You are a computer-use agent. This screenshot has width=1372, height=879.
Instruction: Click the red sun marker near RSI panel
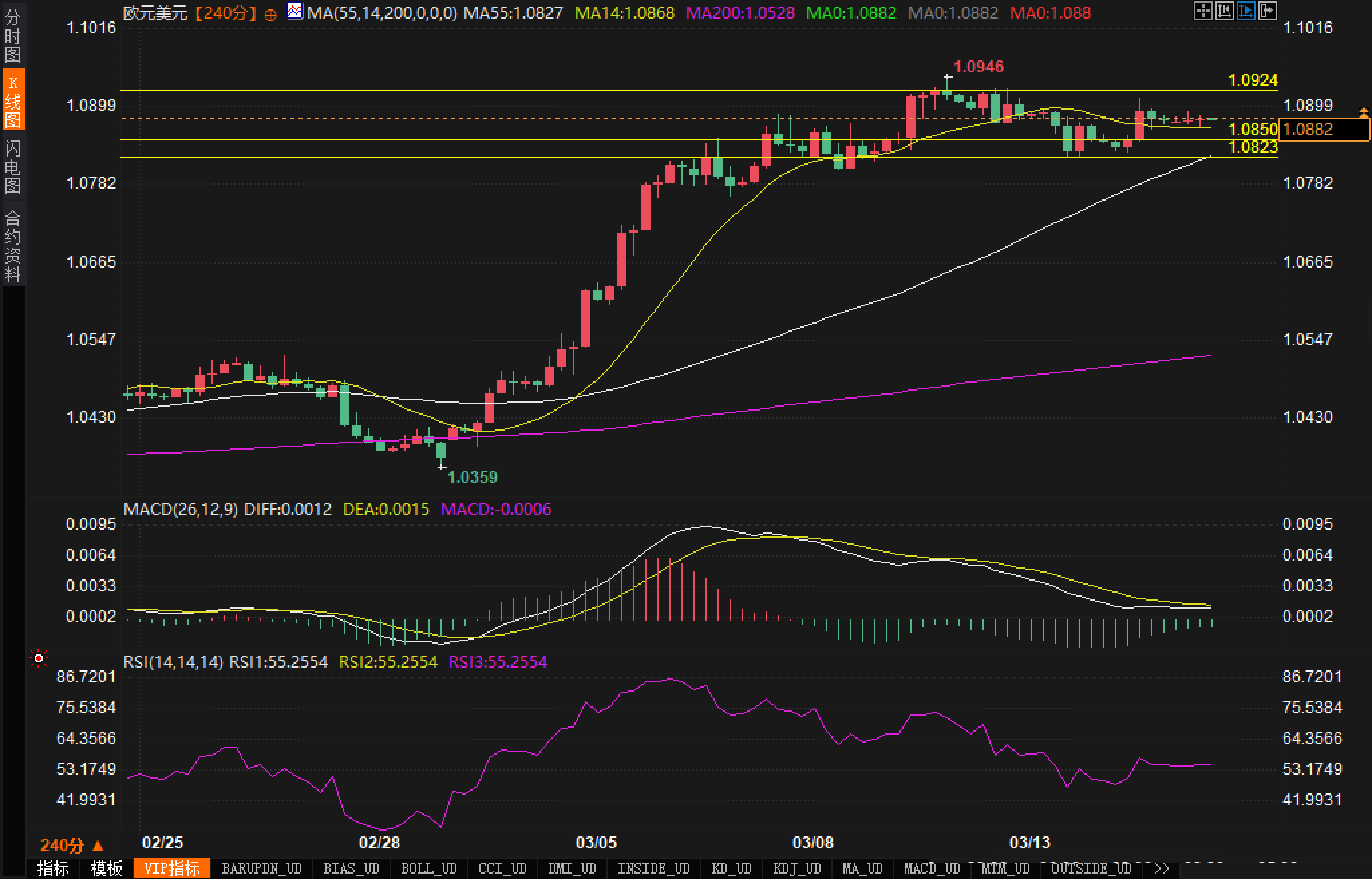coord(39,659)
